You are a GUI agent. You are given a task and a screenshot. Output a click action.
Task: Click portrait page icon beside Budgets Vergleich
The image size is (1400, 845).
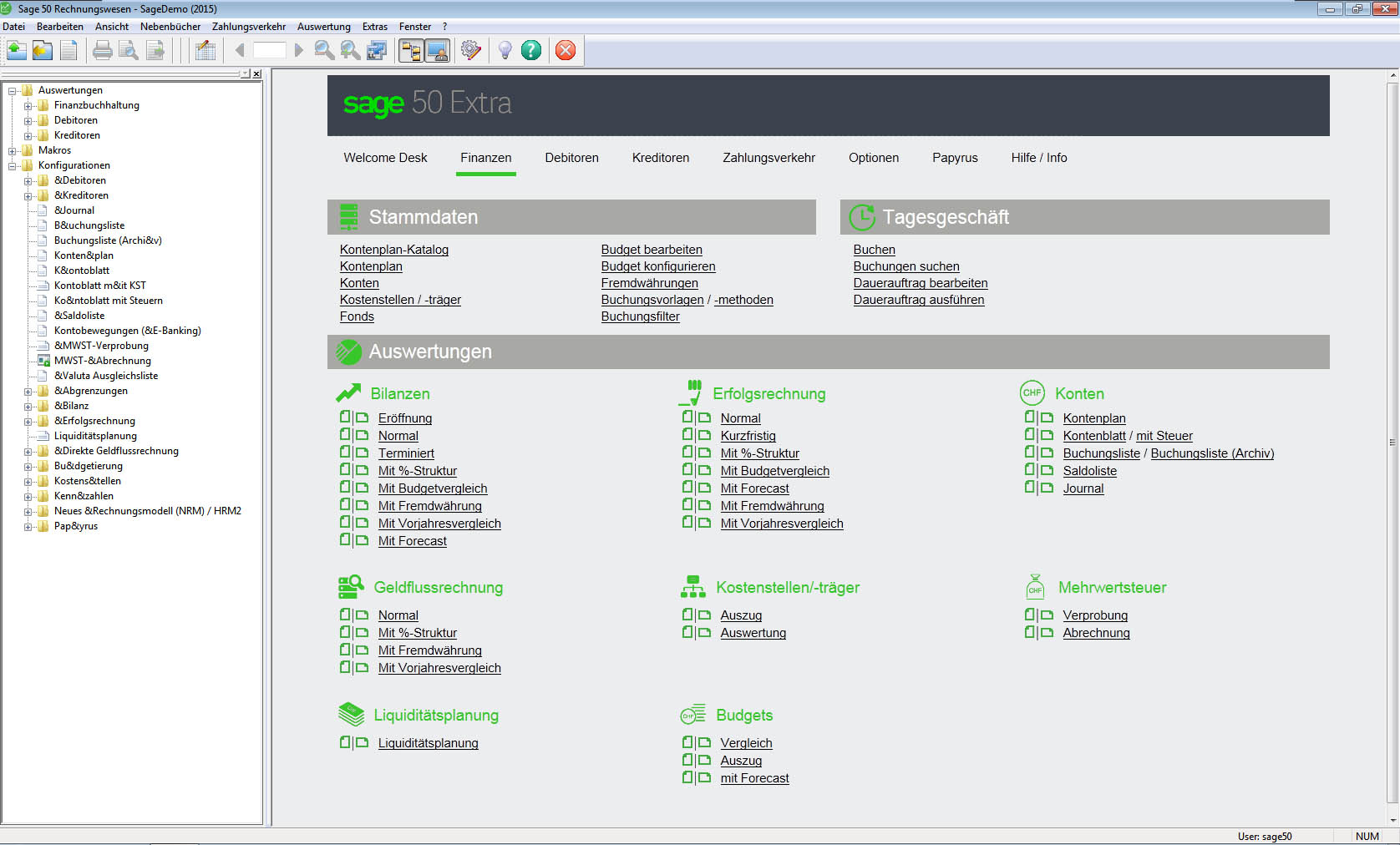tap(687, 741)
